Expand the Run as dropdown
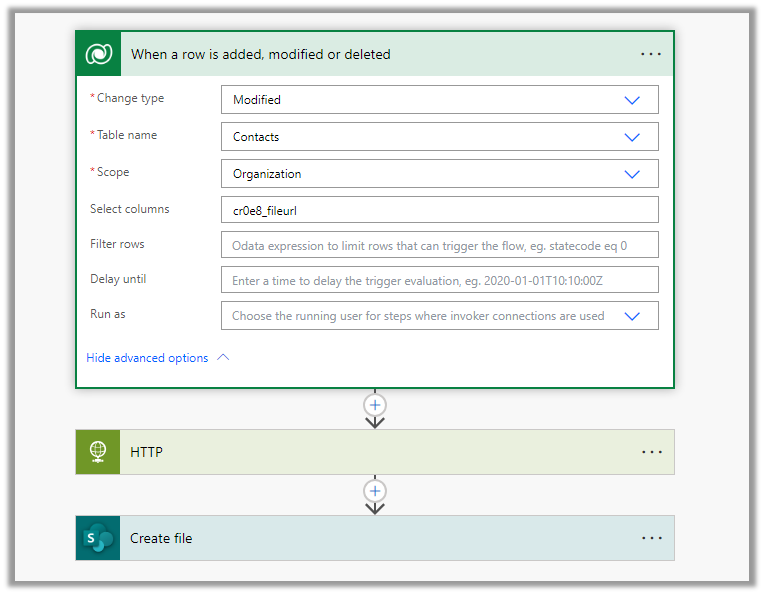The height and width of the screenshot is (594, 764). click(x=631, y=316)
